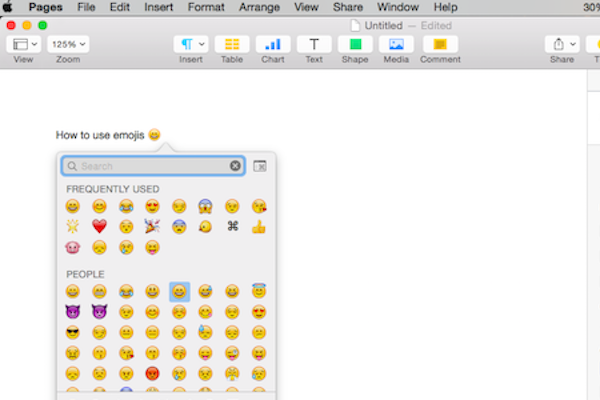Open the 125% Zoom dropdown
Viewport: 600px width, 400px height.
(68, 44)
